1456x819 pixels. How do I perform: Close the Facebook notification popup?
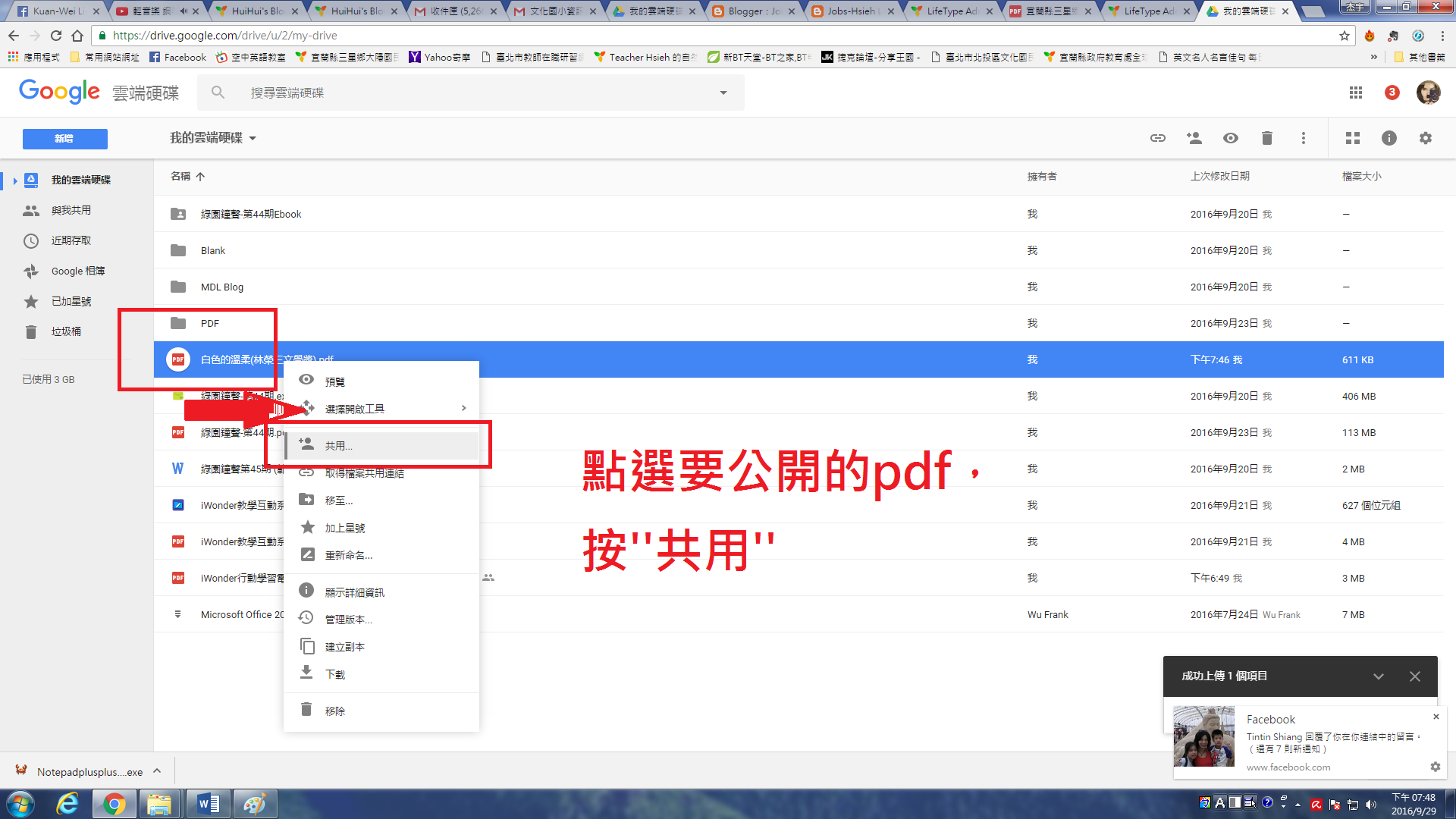(x=1436, y=717)
